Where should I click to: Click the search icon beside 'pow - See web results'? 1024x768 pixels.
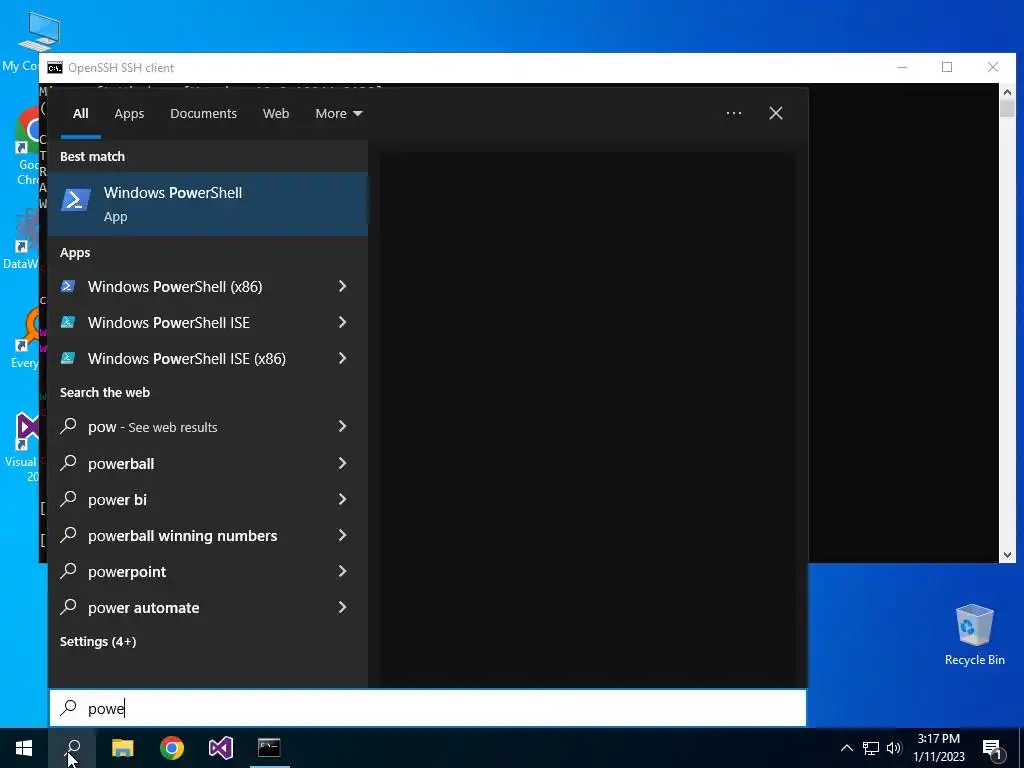69,426
